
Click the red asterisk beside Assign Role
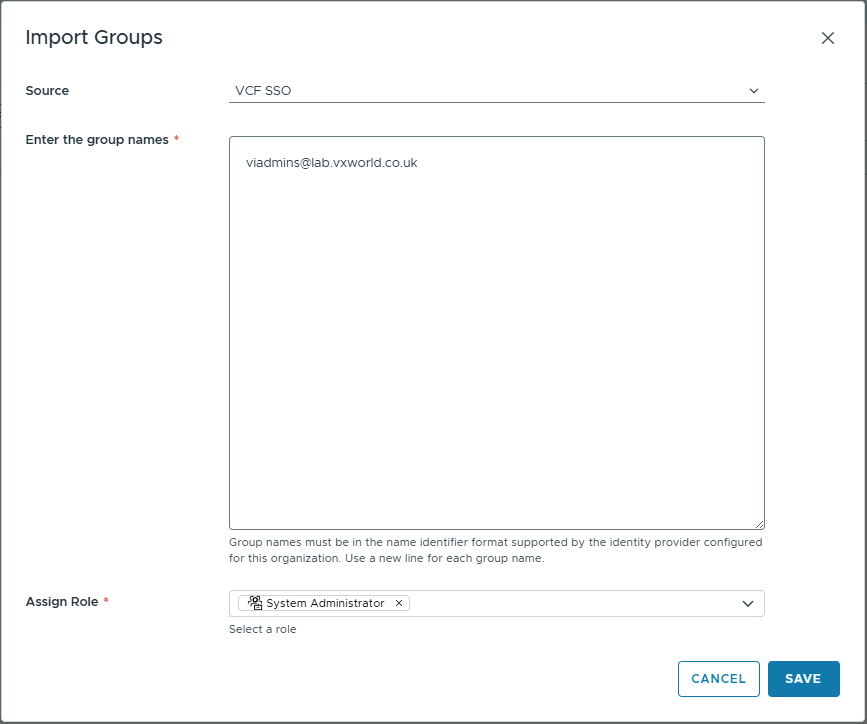pyautogui.click(x=106, y=602)
